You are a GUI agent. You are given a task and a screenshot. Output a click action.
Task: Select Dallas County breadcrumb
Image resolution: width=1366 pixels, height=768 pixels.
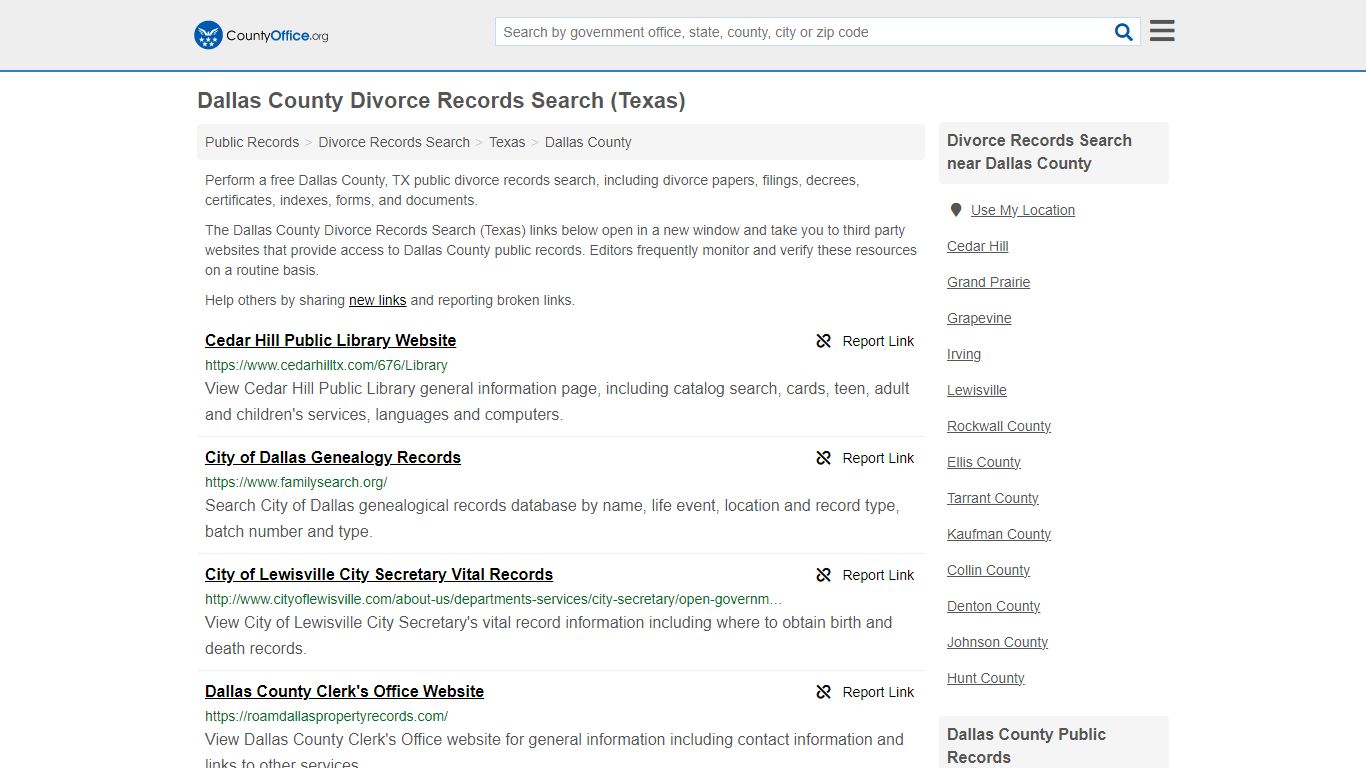(588, 142)
